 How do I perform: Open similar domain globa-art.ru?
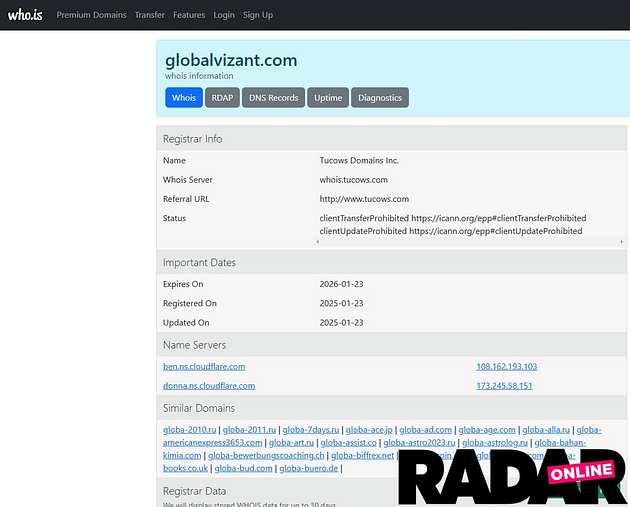tap(291, 442)
